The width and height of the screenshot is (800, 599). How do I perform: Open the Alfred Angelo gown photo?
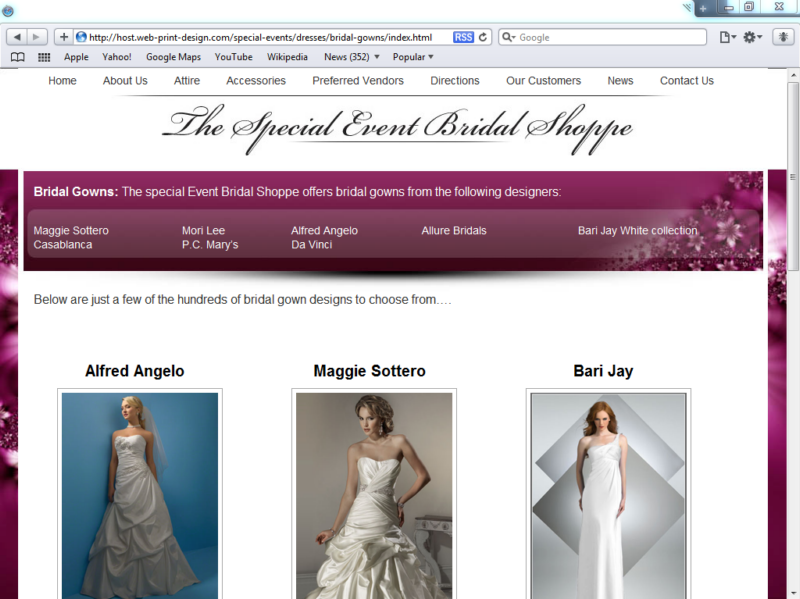(x=140, y=495)
